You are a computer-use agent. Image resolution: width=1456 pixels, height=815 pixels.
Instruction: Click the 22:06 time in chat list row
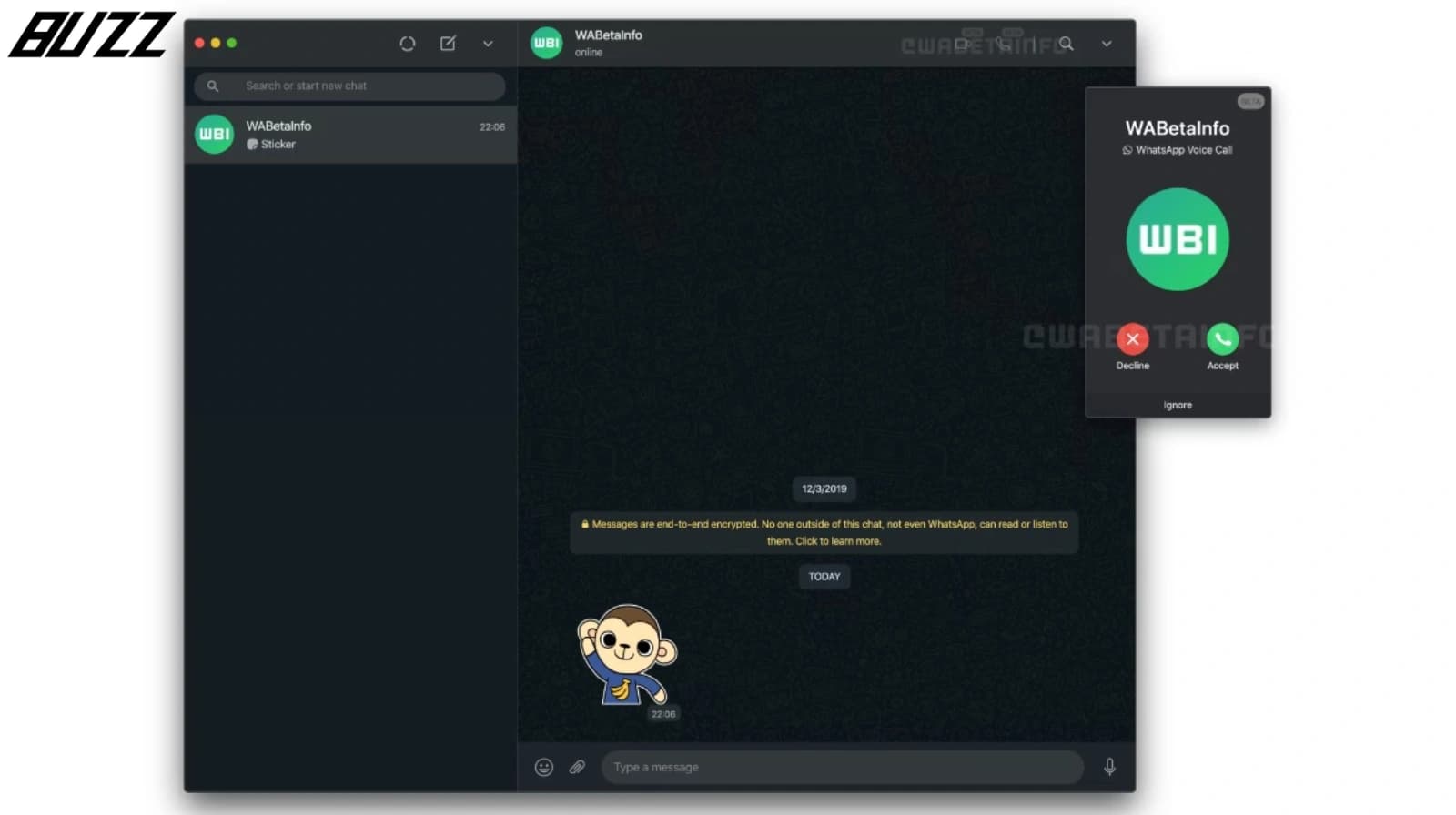tap(492, 127)
